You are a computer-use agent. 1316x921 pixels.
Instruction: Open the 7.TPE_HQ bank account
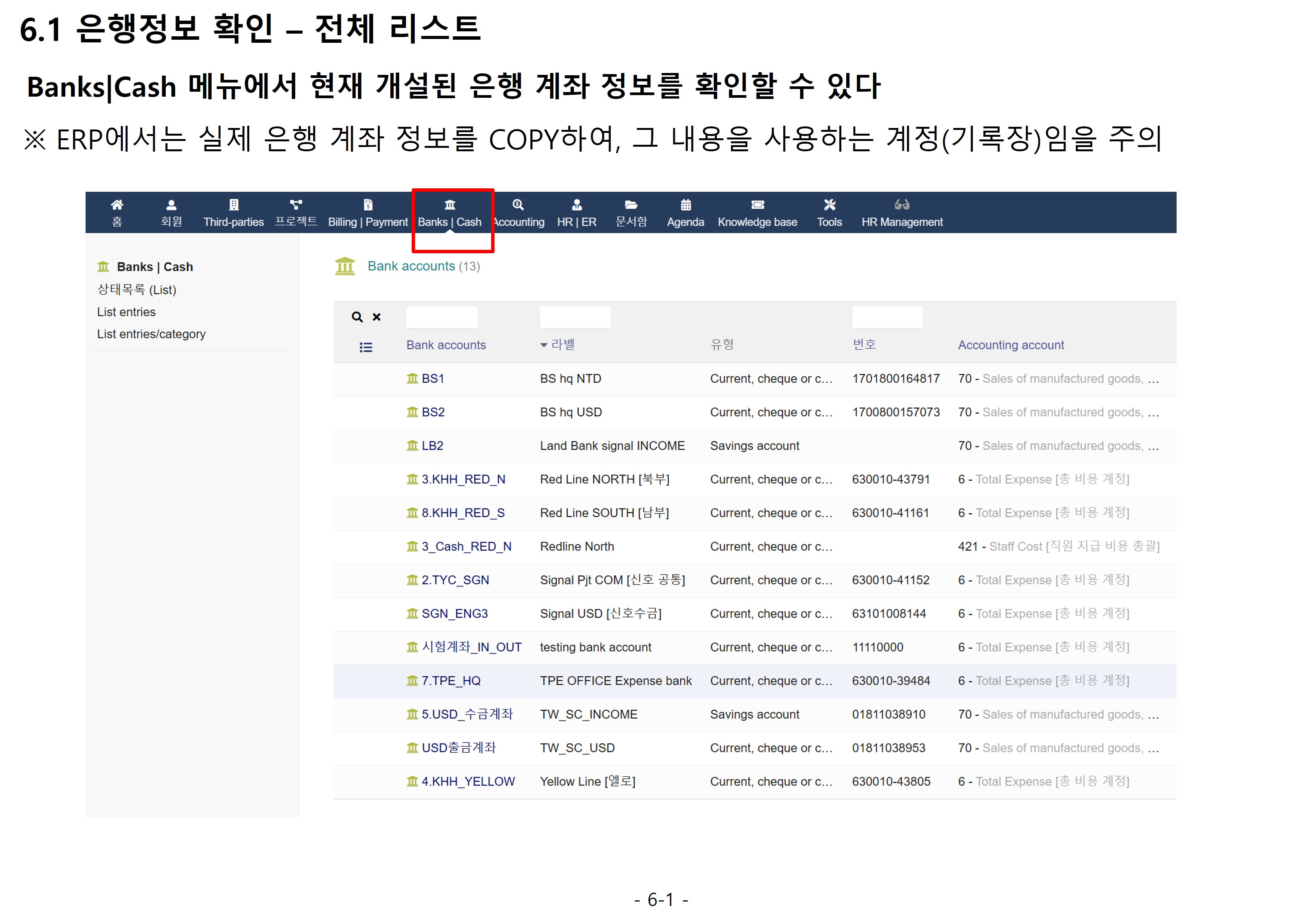[451, 681]
